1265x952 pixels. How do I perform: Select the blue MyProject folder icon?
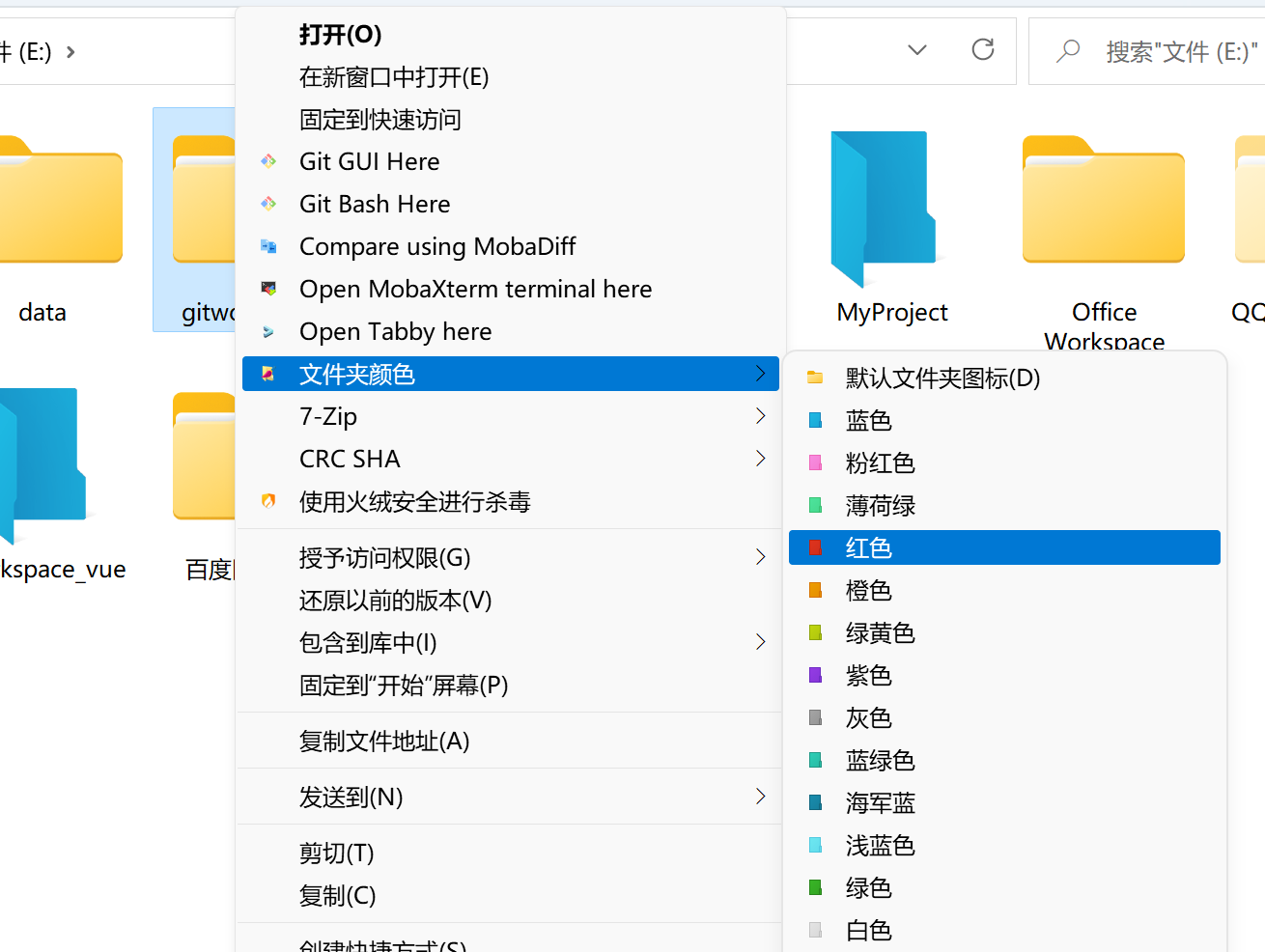(884, 210)
